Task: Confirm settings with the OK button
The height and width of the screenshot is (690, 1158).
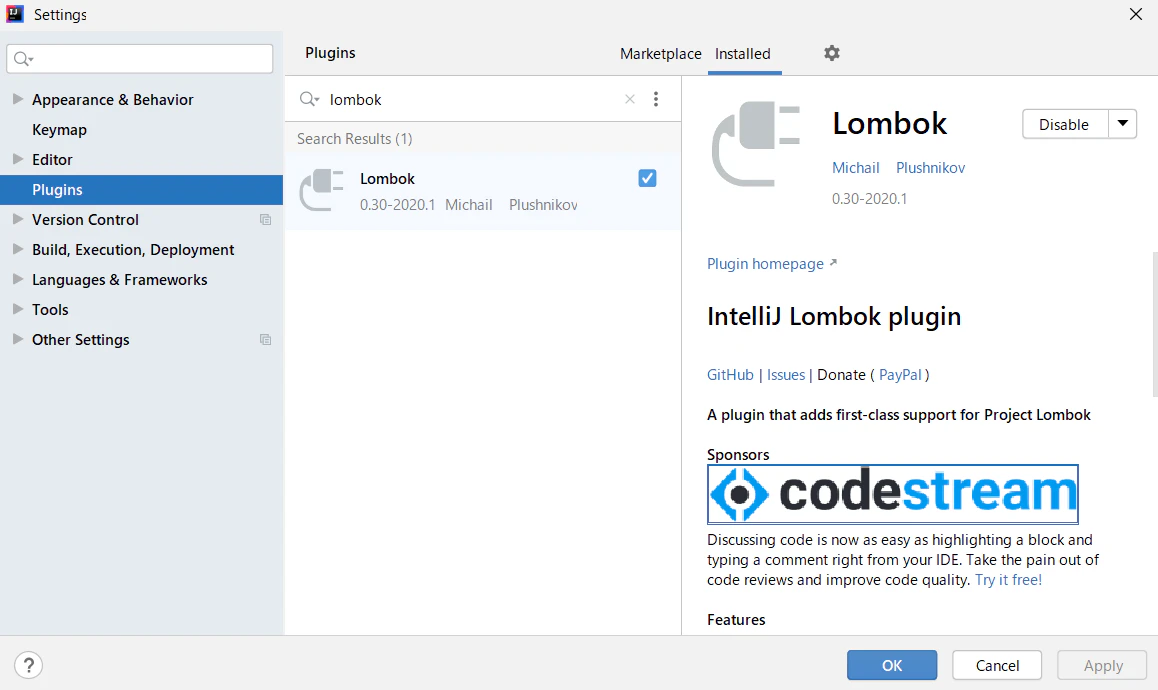Action: click(892, 665)
